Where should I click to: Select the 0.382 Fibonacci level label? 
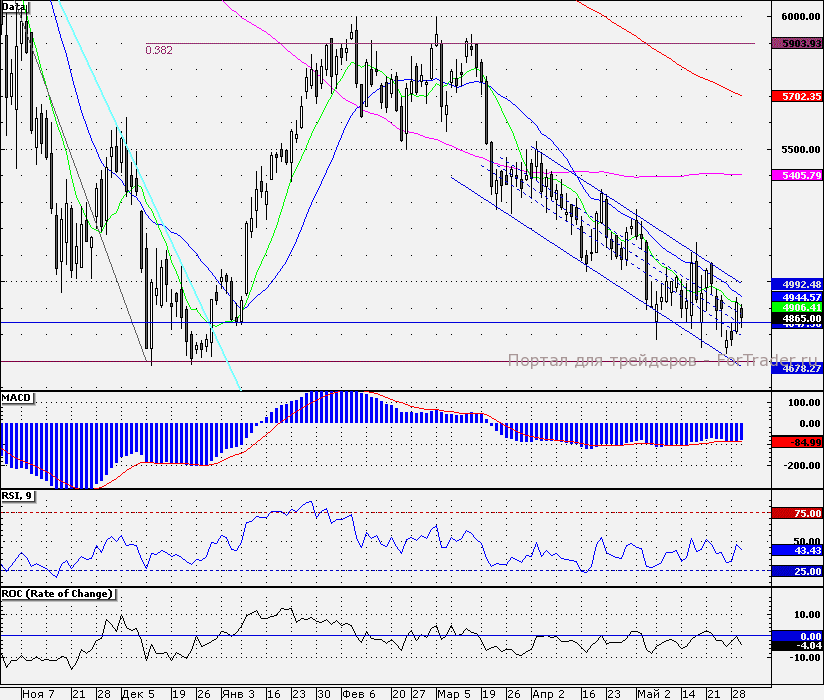pyautogui.click(x=158, y=50)
